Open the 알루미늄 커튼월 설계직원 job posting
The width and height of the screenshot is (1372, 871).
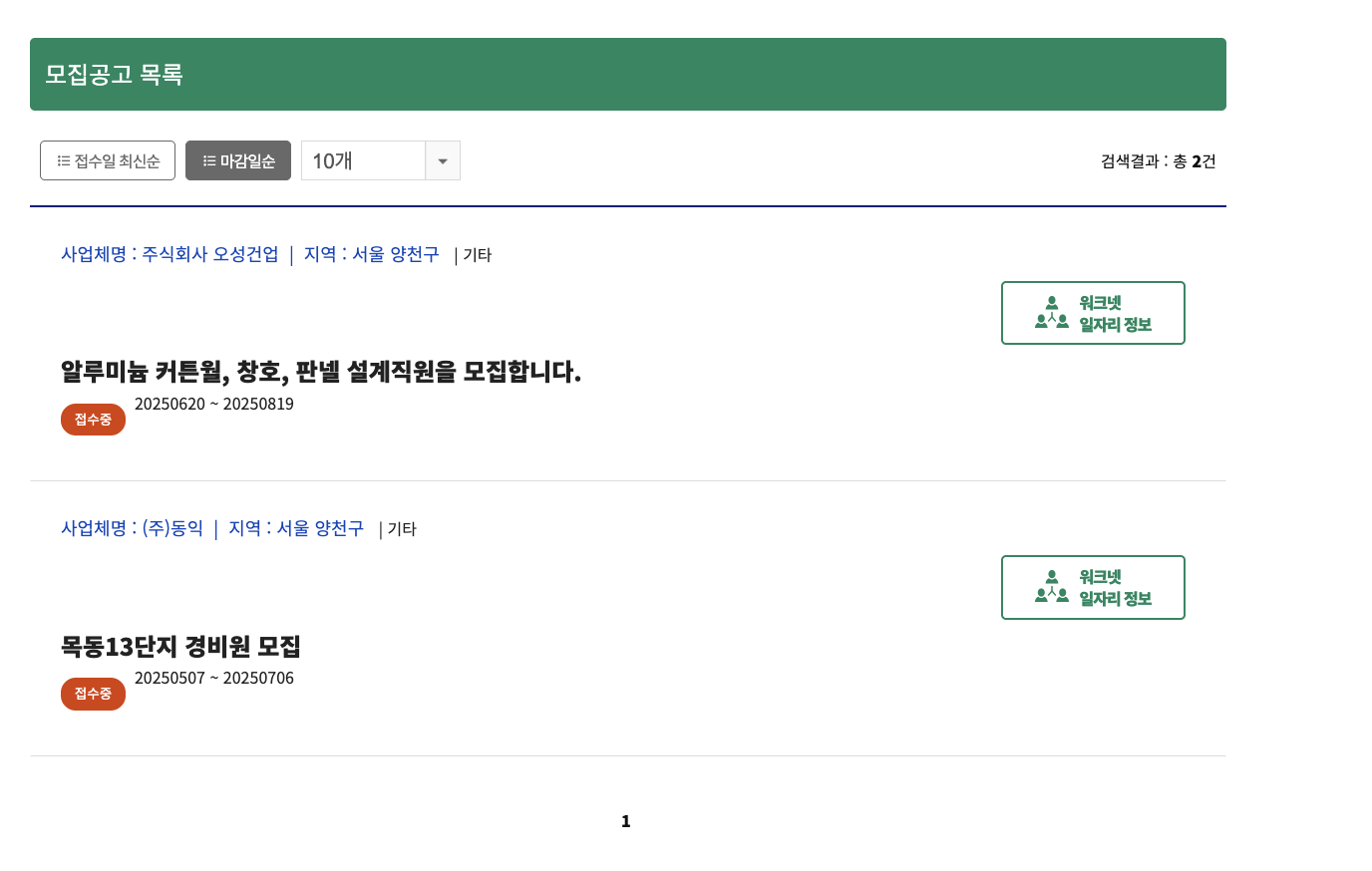pyautogui.click(x=321, y=372)
